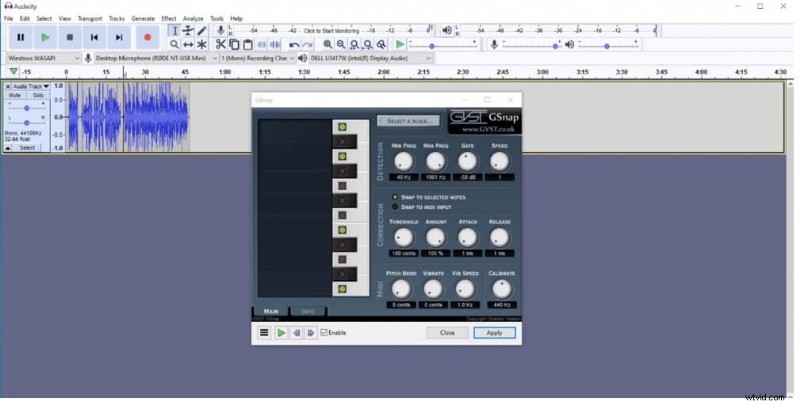Screen dimensions: 800x405
Task: Open the 1 (Mono) Recording Channel dropdown
Action: click(x=258, y=58)
